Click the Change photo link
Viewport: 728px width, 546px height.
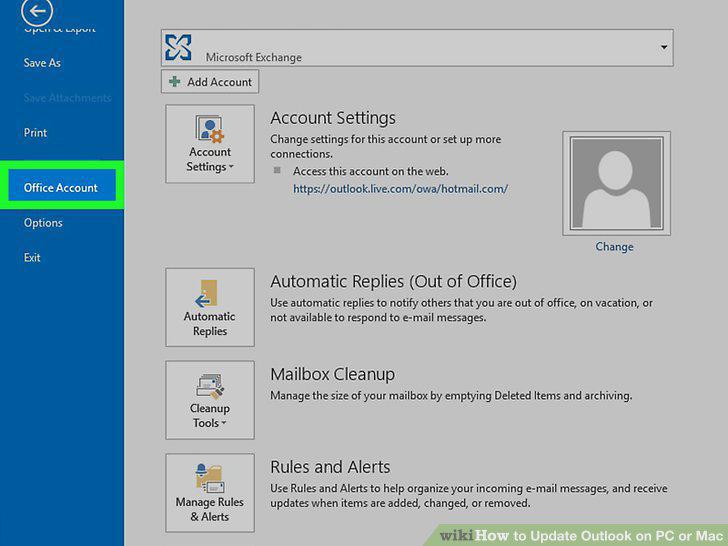tap(614, 247)
